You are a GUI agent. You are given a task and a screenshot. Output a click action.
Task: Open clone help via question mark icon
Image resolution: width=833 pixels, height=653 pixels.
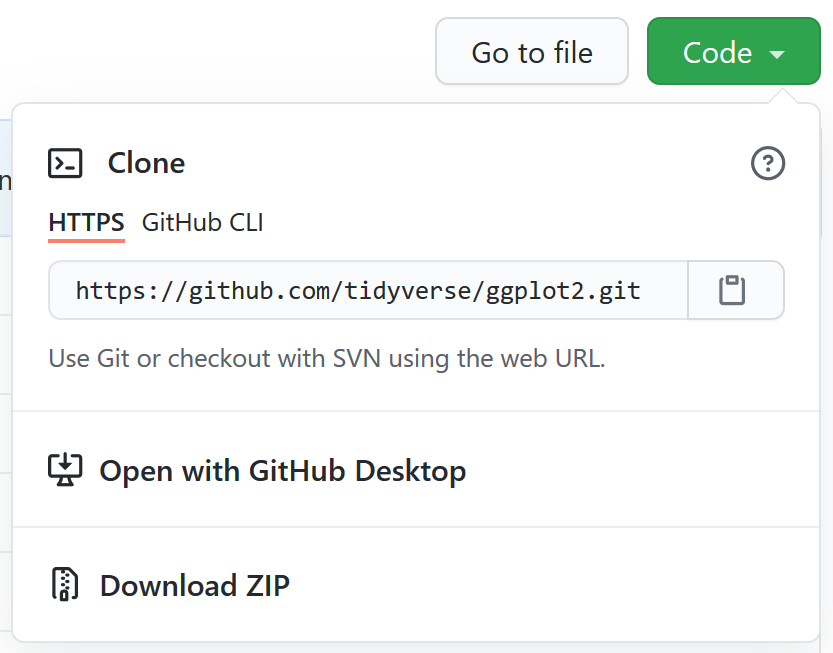click(x=768, y=163)
